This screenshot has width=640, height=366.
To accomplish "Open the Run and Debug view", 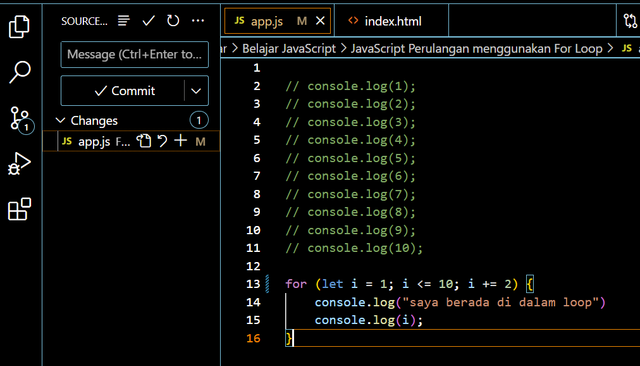I will [19, 164].
